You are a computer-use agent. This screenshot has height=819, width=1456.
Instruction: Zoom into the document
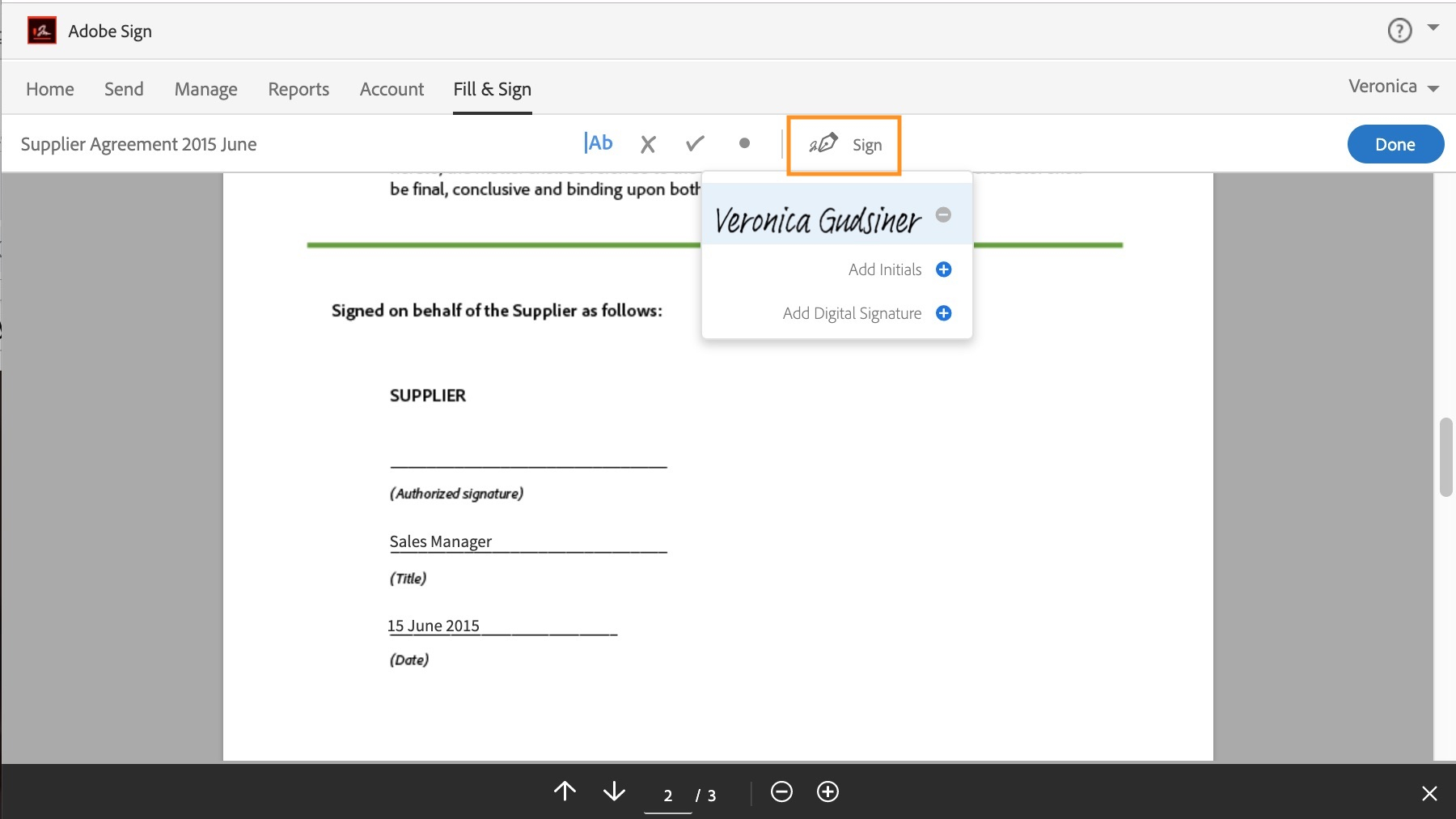pos(828,792)
